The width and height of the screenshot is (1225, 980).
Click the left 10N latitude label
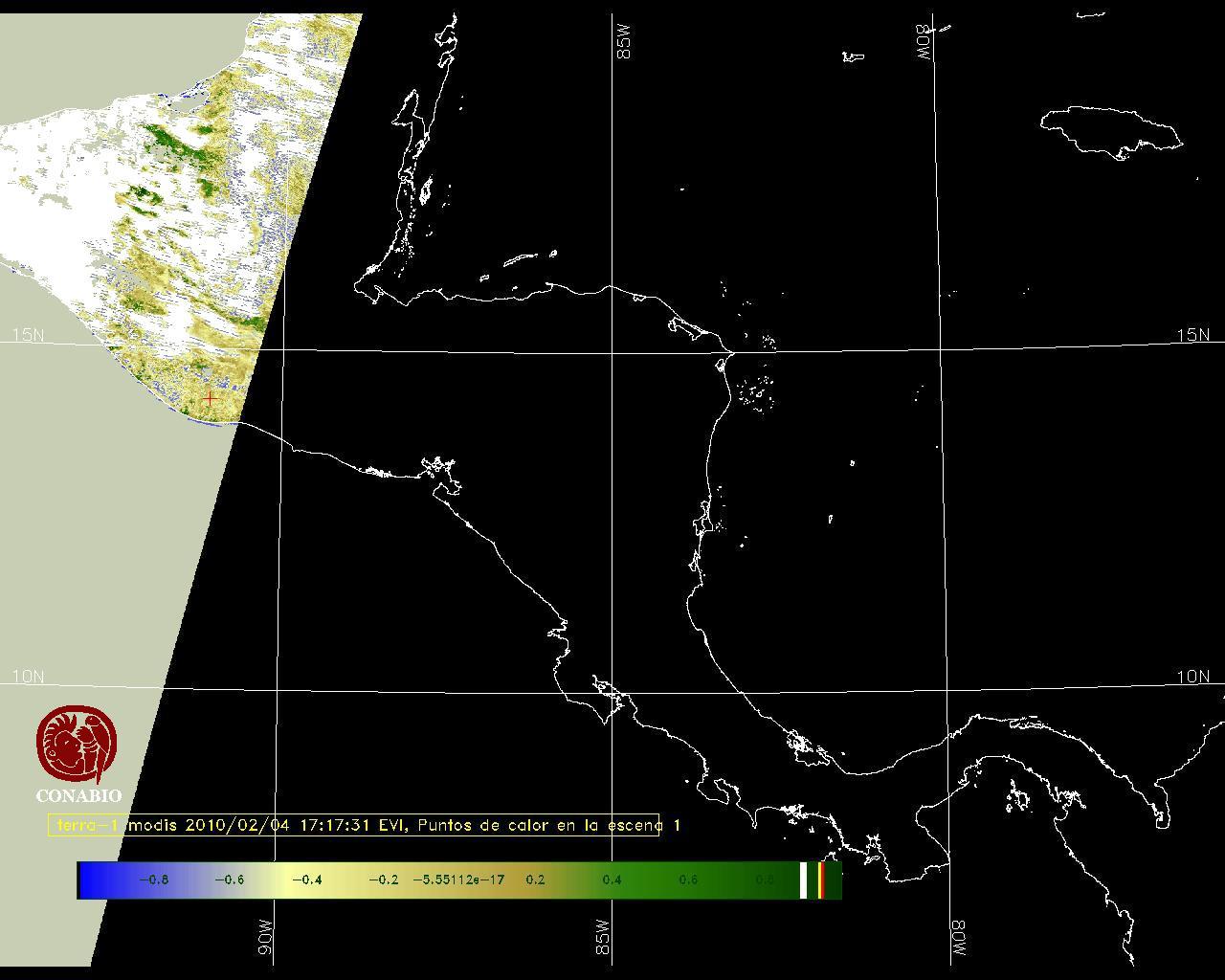pyautogui.click(x=28, y=677)
